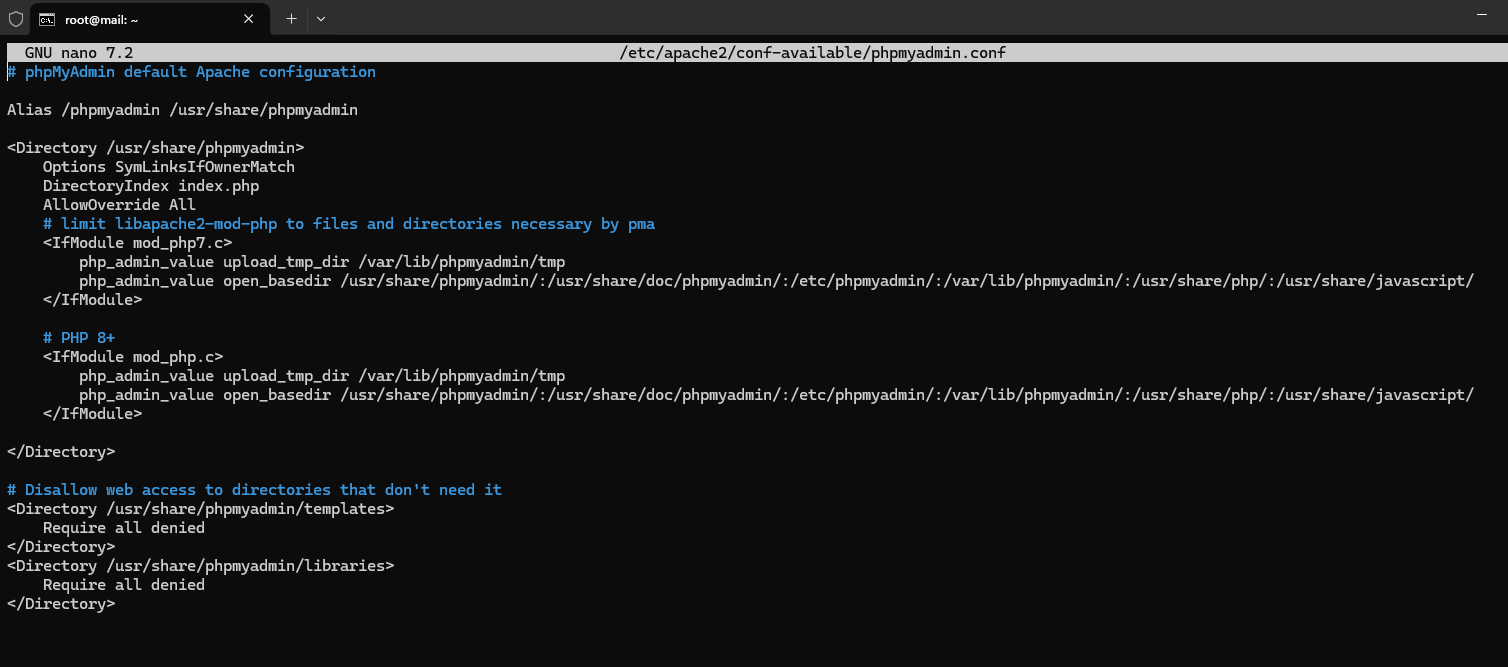This screenshot has height=667, width=1508.
Task: Click the Directory phpmyadmin/templates line
Action: point(200,509)
